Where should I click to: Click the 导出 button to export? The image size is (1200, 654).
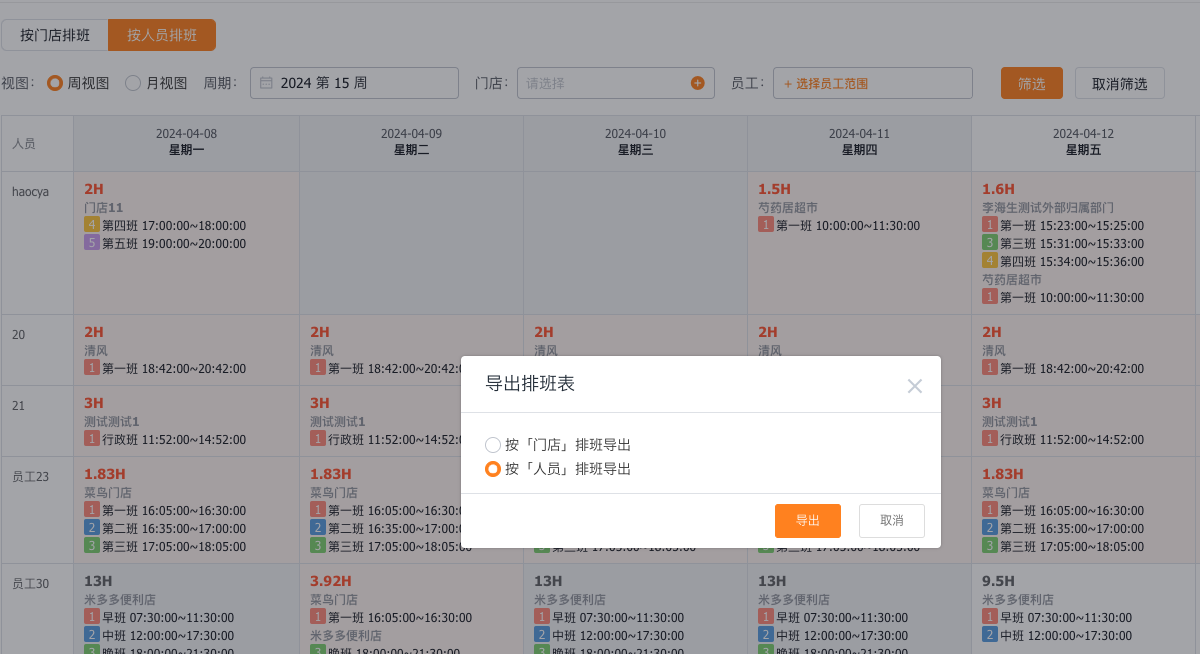click(x=808, y=520)
